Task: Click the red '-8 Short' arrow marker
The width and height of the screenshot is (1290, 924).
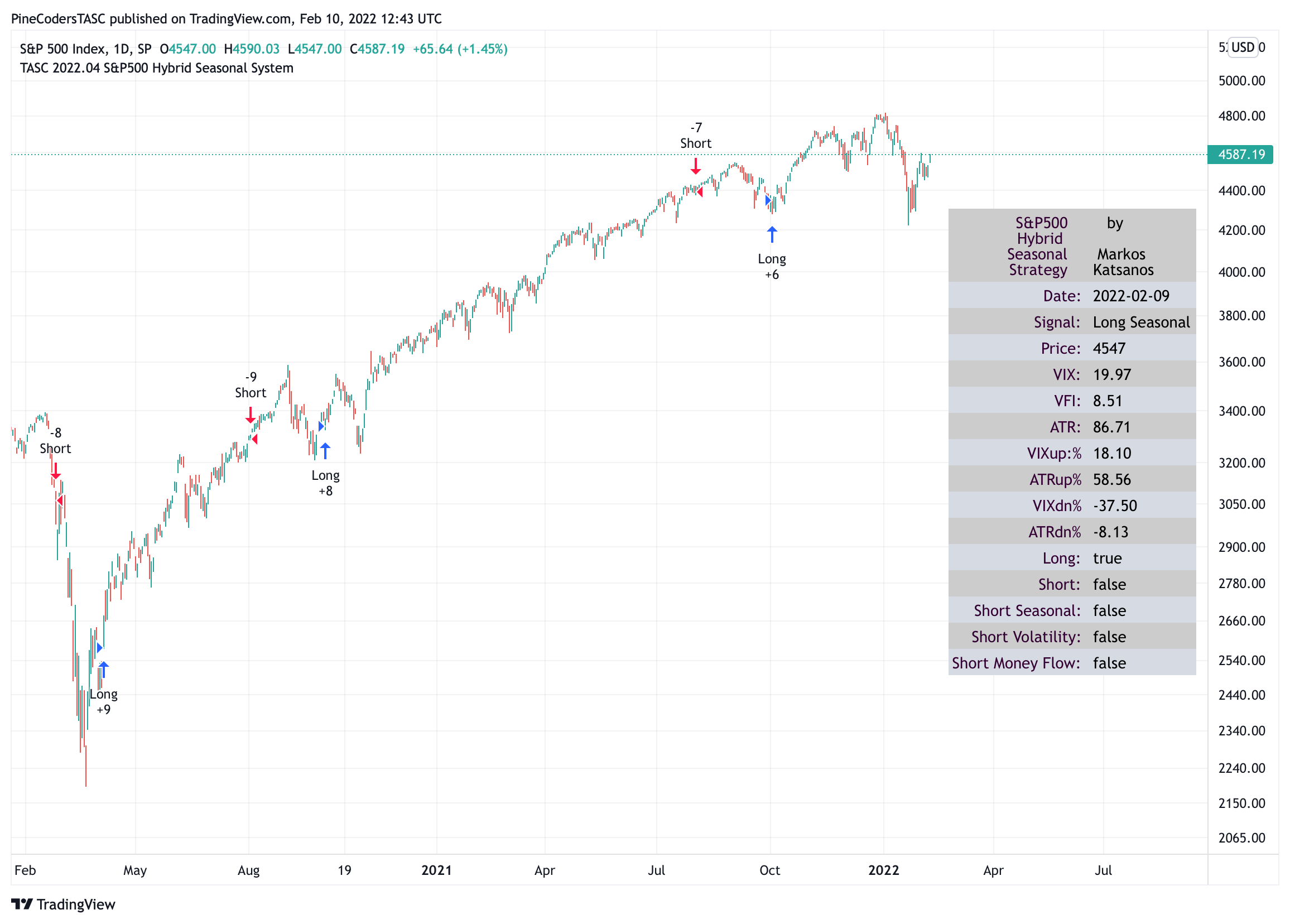Action: (x=55, y=471)
